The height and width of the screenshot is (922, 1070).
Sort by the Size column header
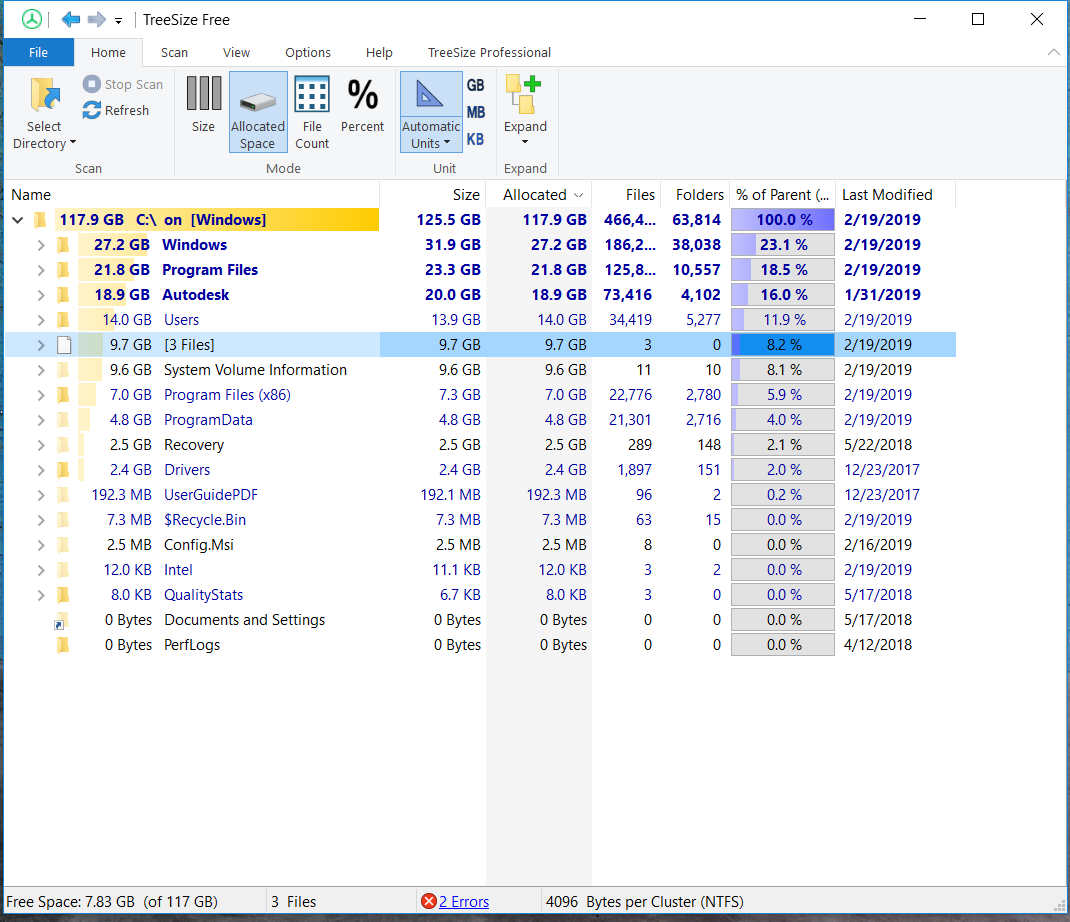(x=433, y=195)
